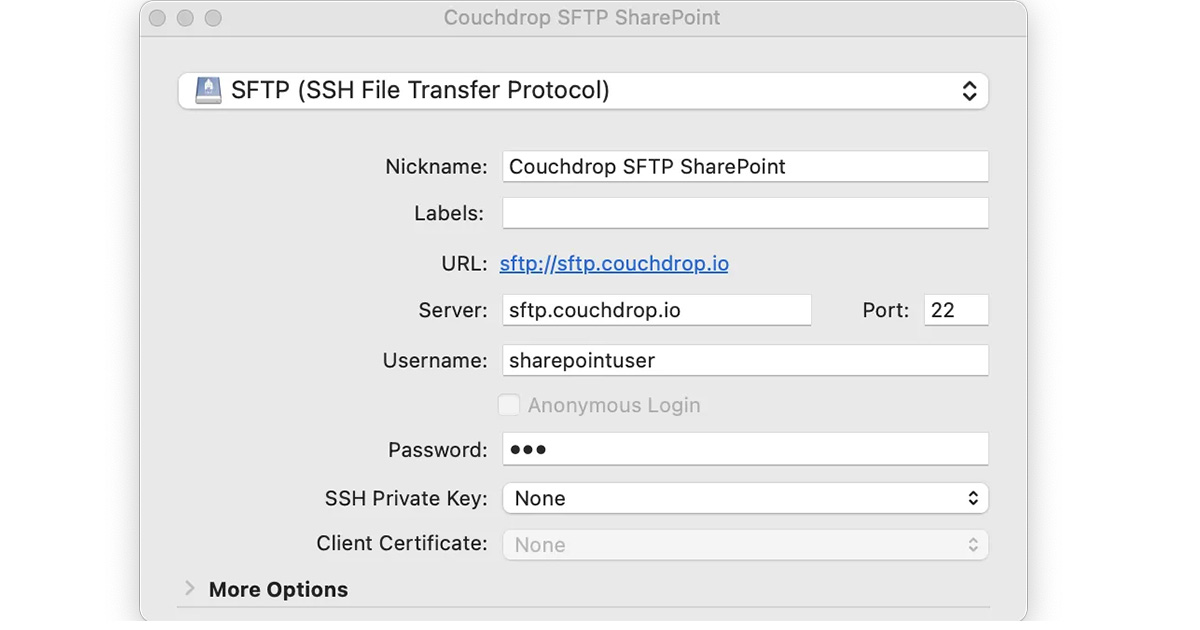Expand the More Options section
The height and width of the screenshot is (630, 1200).
click(277, 589)
